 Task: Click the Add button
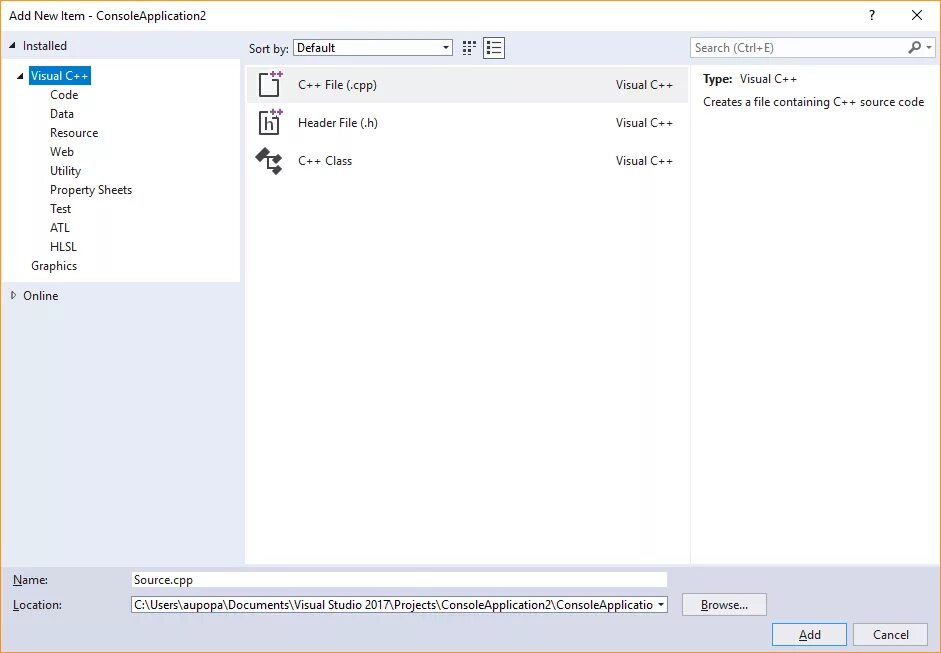[809, 634]
